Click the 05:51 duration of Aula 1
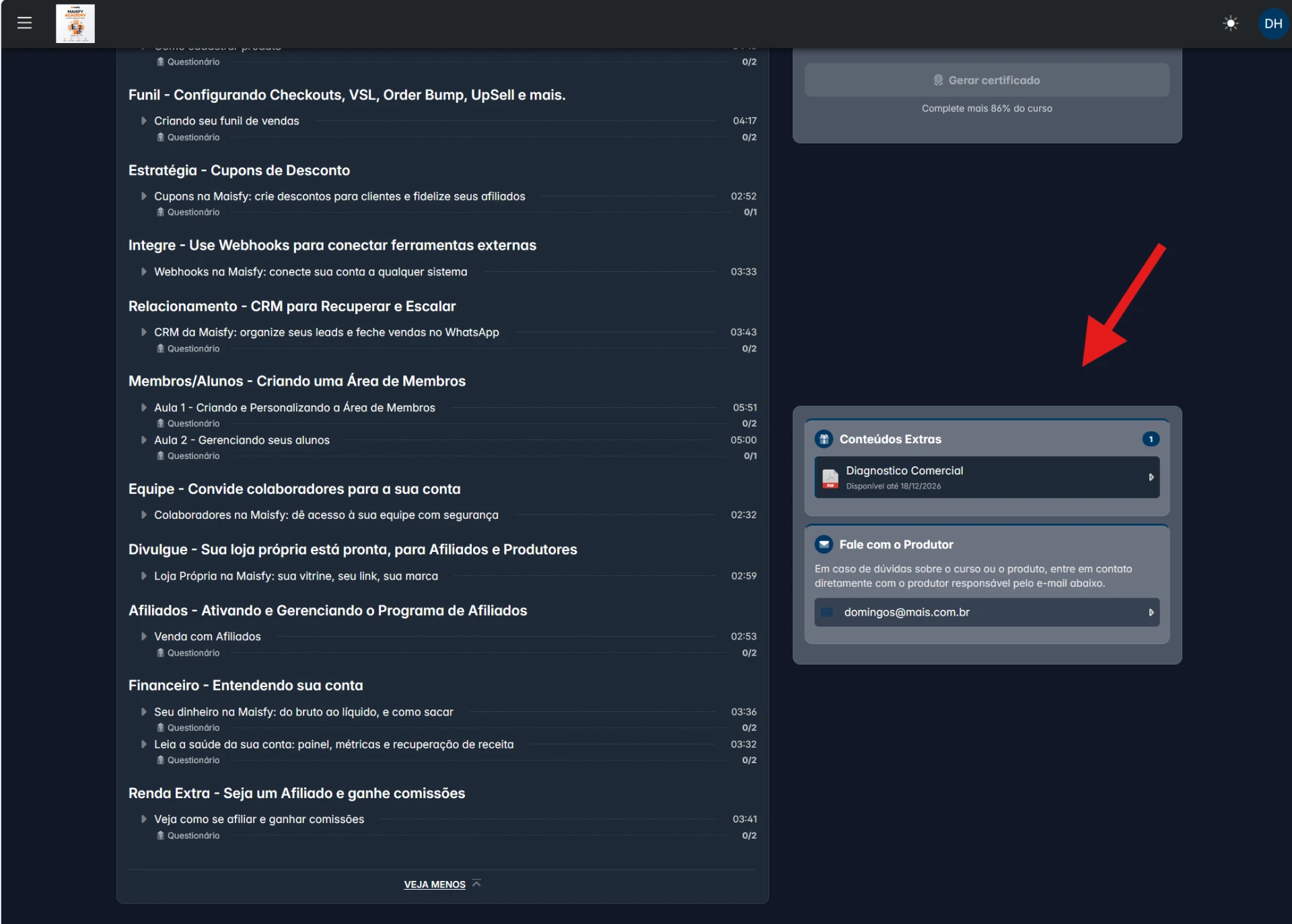The image size is (1292, 924). pos(744,408)
